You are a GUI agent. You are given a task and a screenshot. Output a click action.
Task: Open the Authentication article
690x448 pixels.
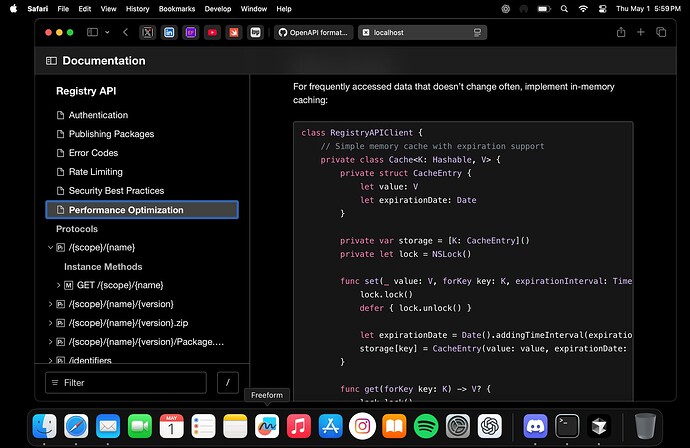[x=98, y=115]
